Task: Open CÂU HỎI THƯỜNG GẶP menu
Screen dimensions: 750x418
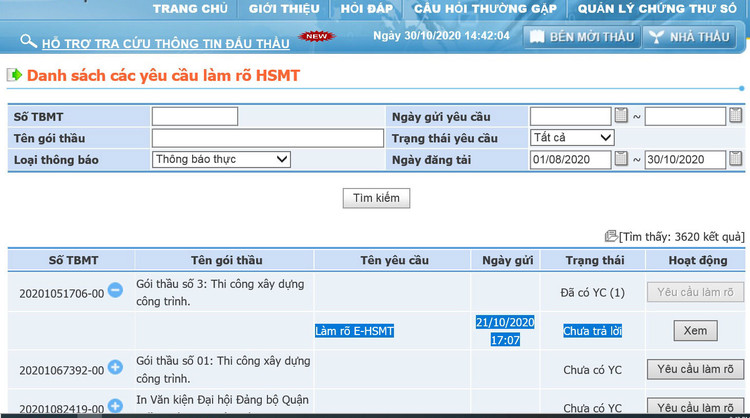Action: point(485,9)
